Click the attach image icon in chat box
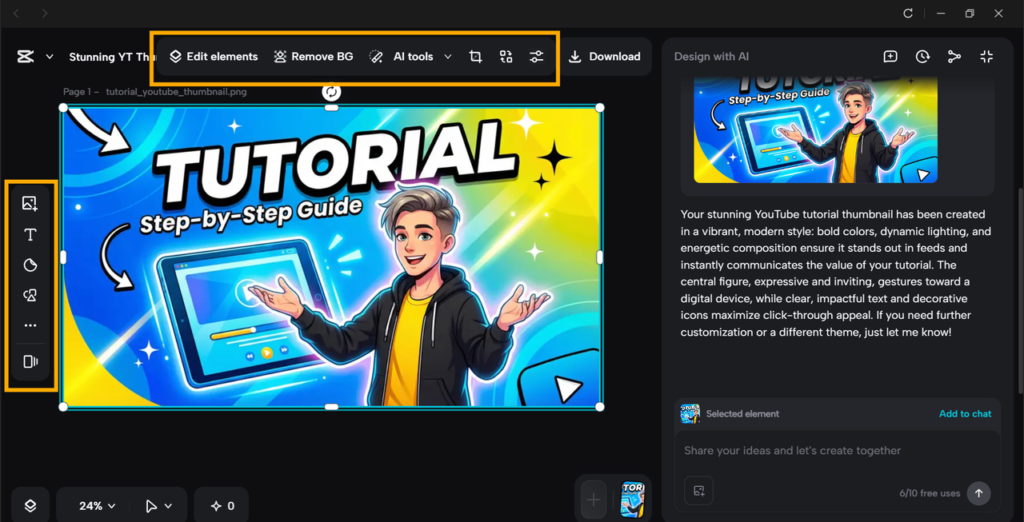 tap(699, 491)
